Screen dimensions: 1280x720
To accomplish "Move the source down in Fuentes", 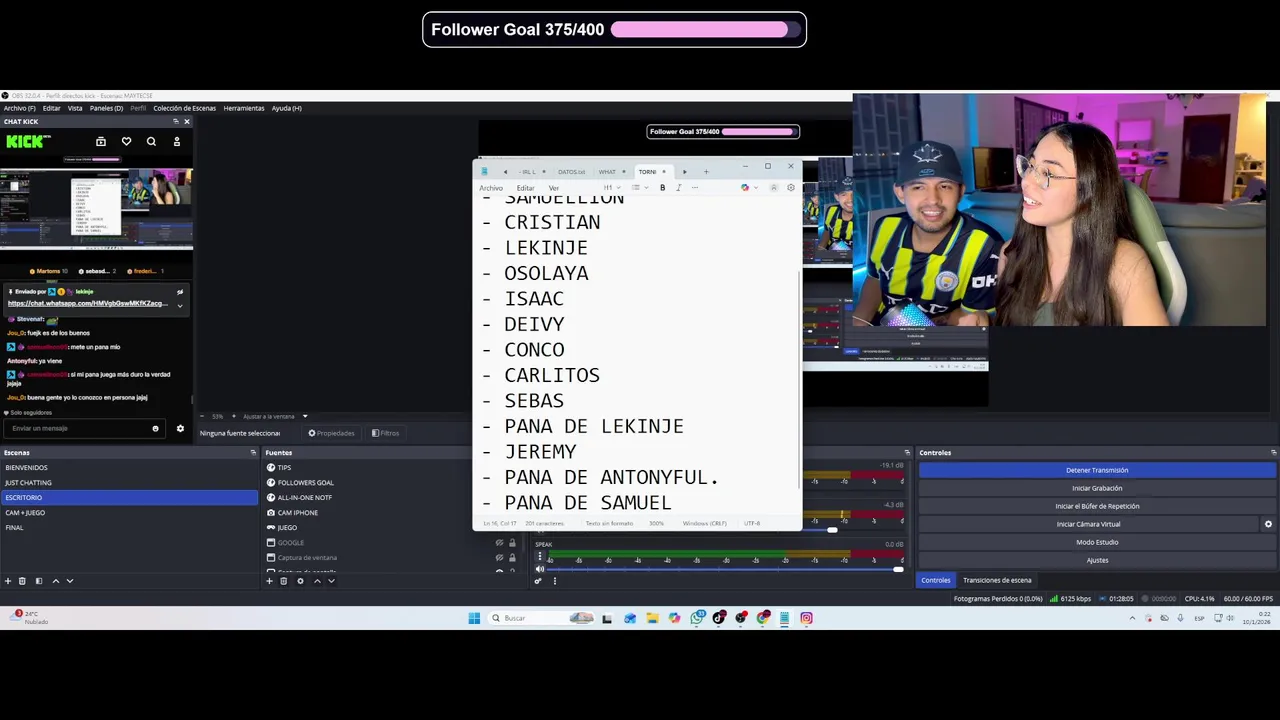I will [x=331, y=581].
